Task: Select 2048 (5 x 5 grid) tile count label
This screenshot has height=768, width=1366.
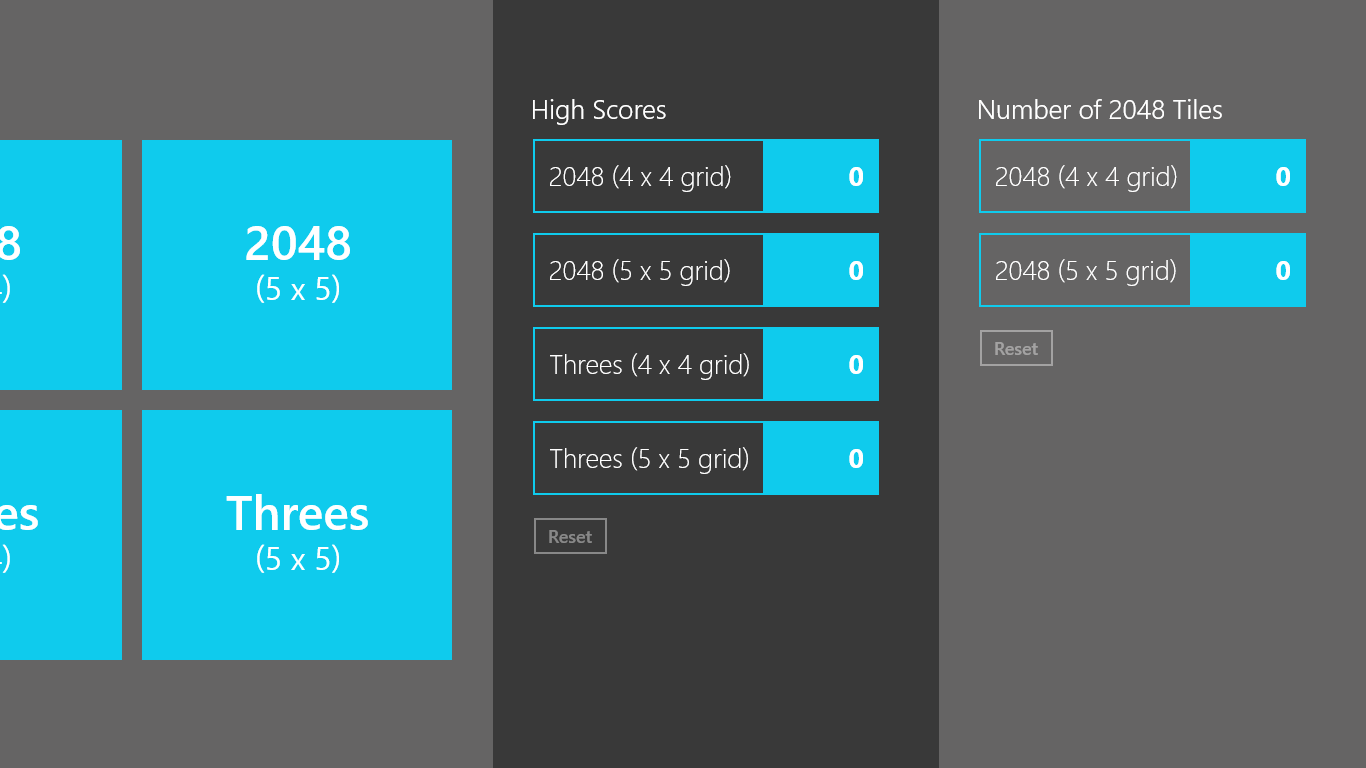Action: pyautogui.click(x=1085, y=271)
